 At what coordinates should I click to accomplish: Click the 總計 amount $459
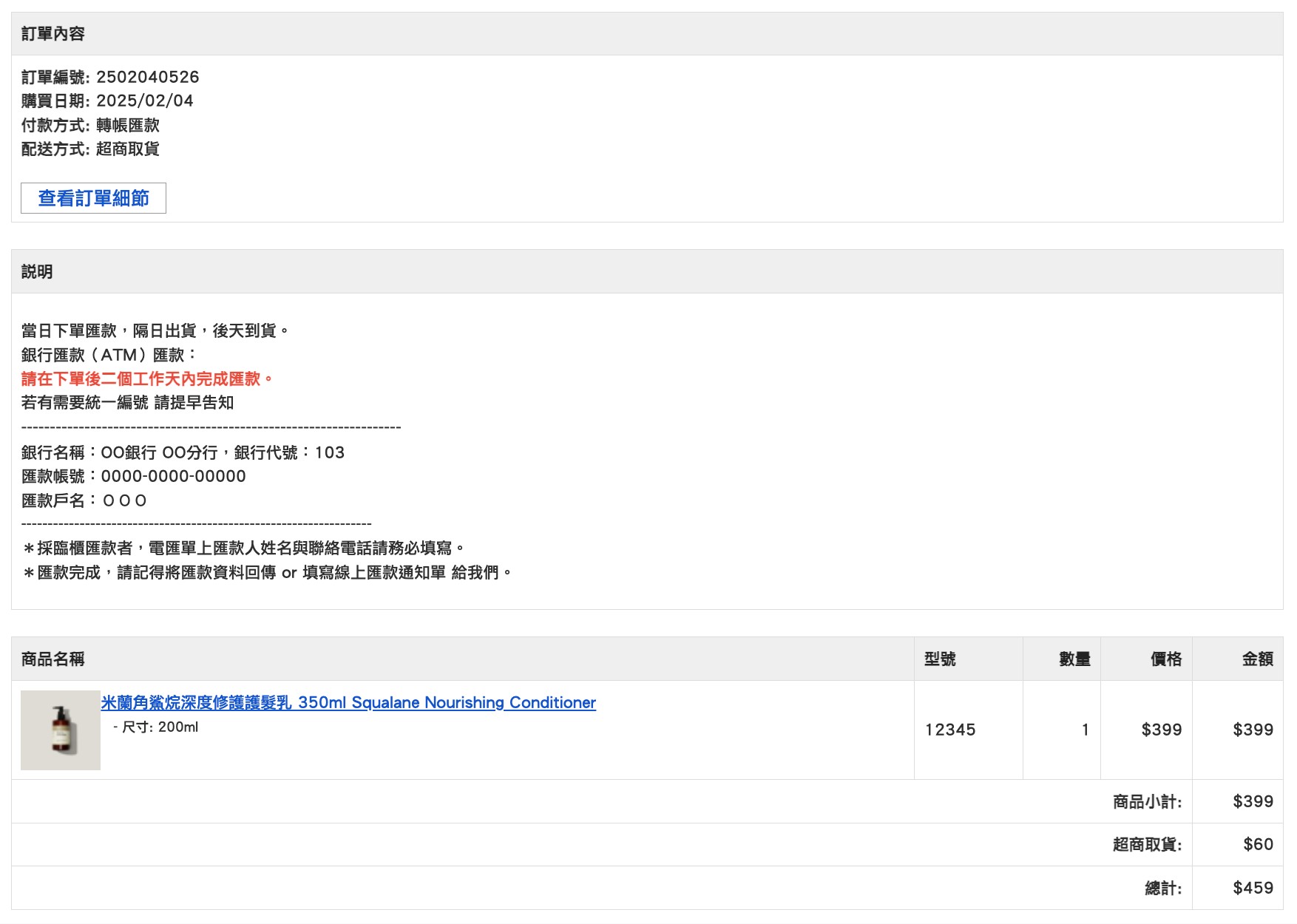coord(1253,888)
